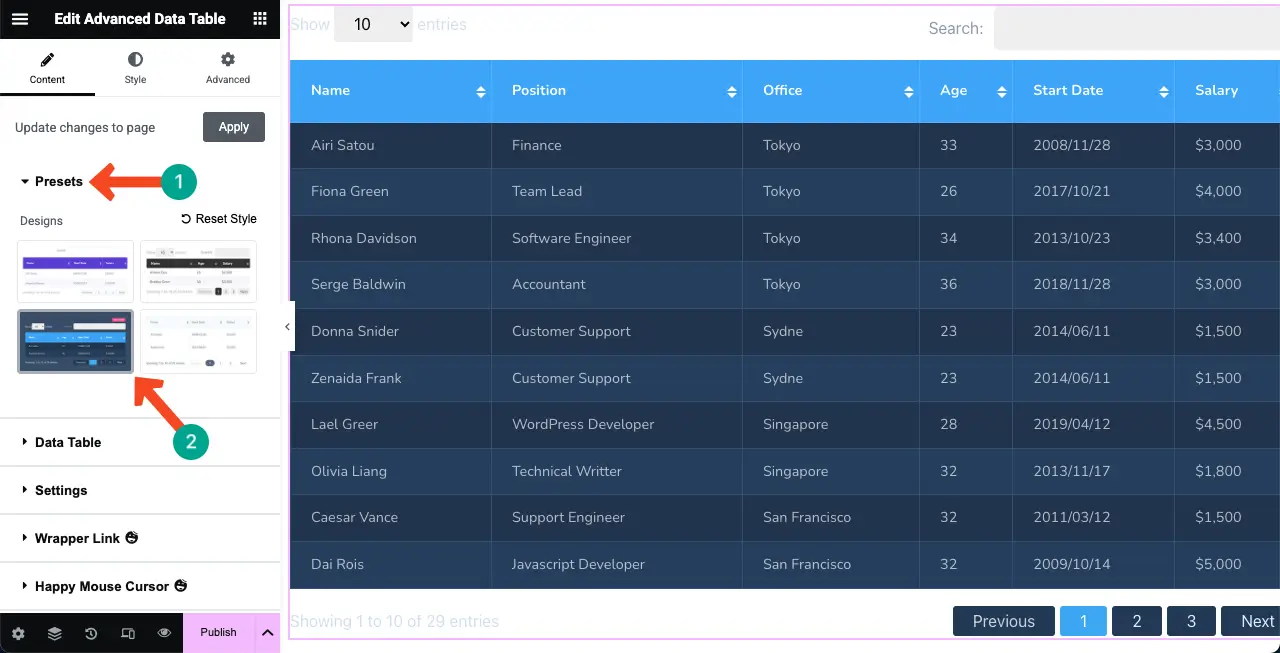Open responsive mode device icon
Image resolution: width=1280 pixels, height=653 pixels.
pyautogui.click(x=128, y=633)
